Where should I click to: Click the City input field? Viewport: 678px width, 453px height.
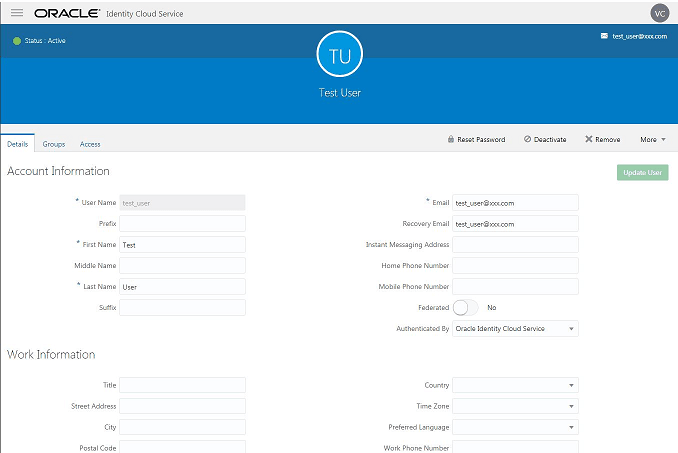182,427
